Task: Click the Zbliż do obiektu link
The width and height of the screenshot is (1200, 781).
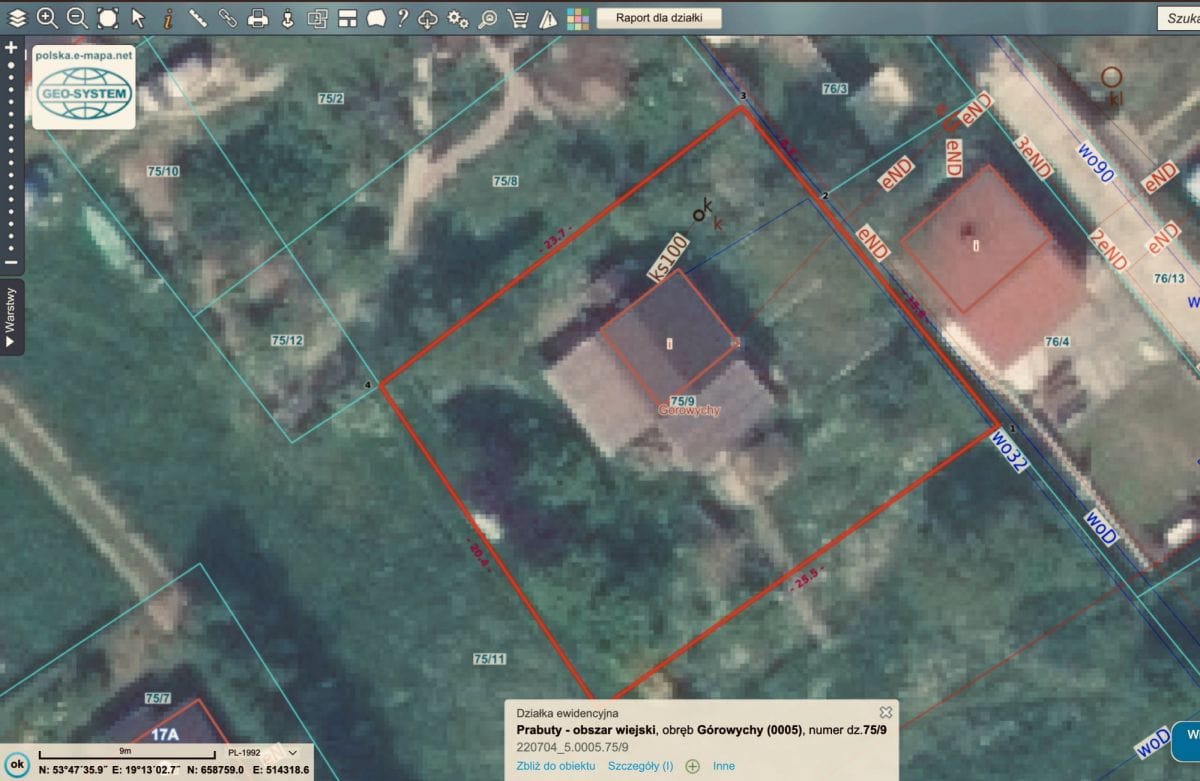Action: pos(555,766)
